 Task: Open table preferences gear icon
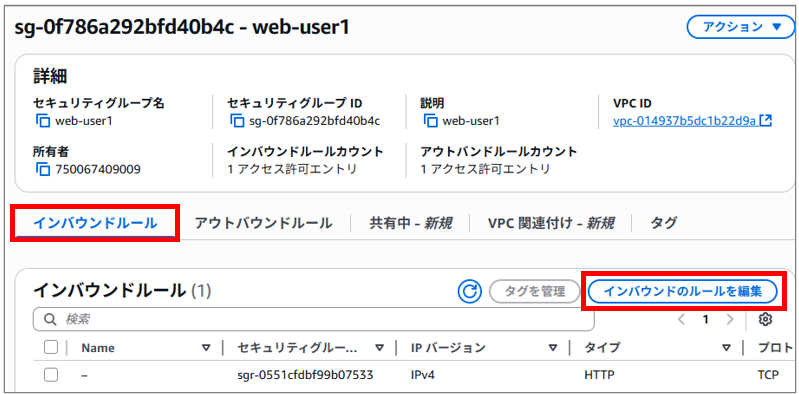(765, 320)
